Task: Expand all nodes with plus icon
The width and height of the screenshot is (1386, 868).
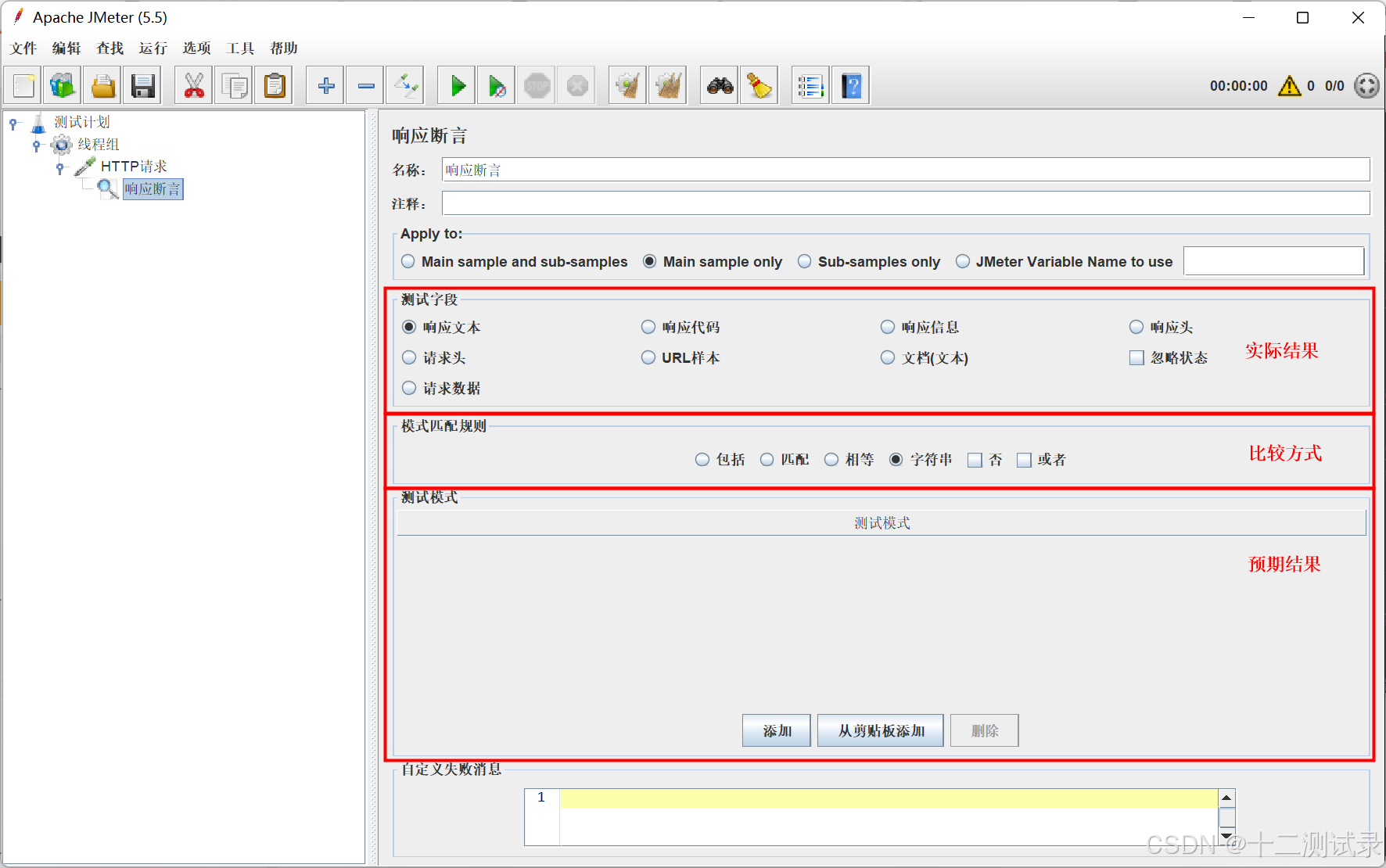Action: pyautogui.click(x=325, y=85)
